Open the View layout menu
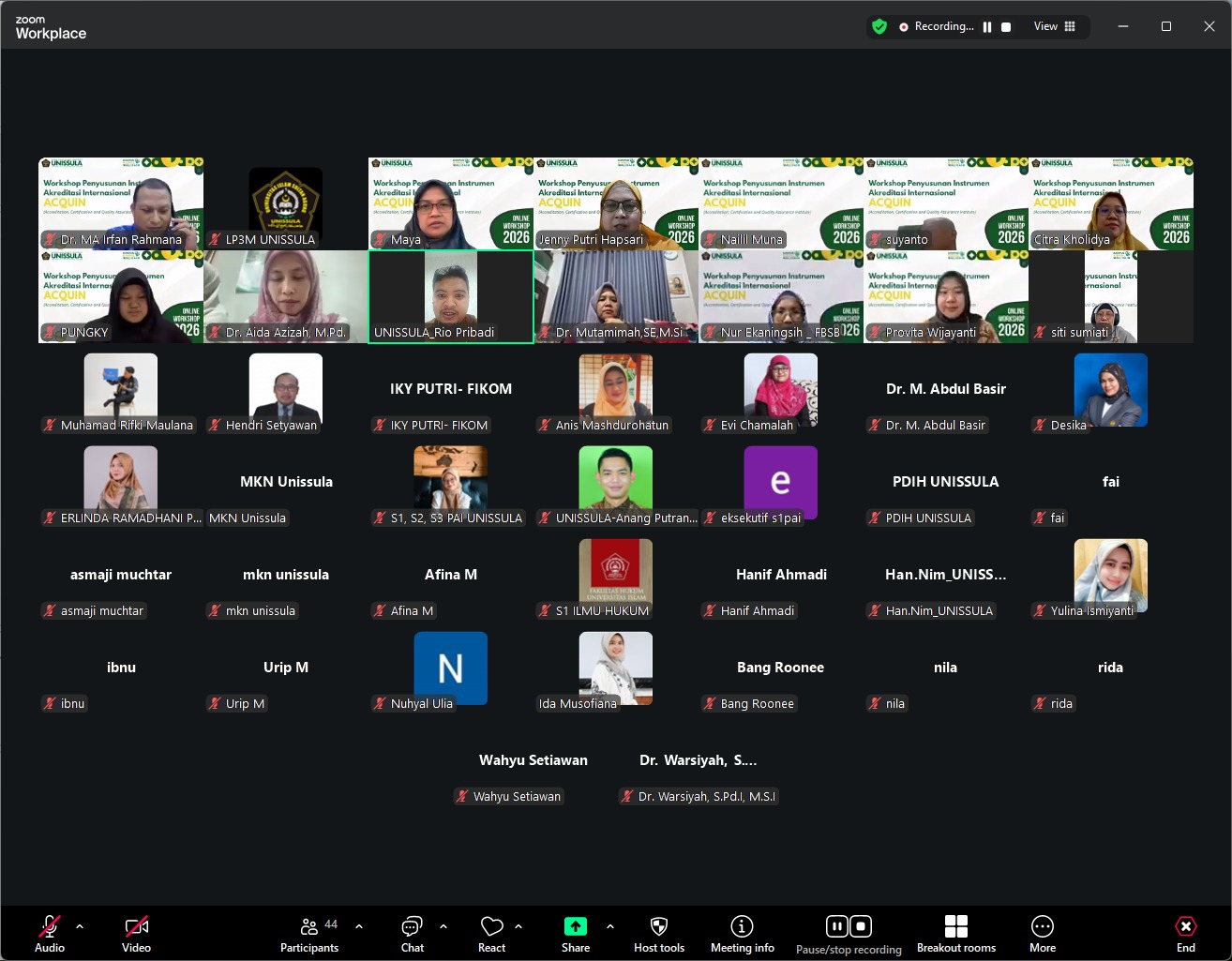 [1055, 27]
